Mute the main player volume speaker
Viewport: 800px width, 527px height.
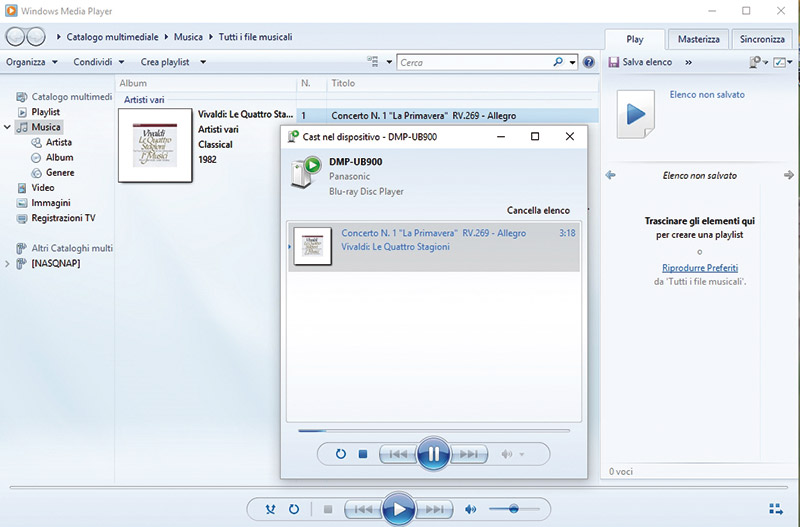point(469,509)
